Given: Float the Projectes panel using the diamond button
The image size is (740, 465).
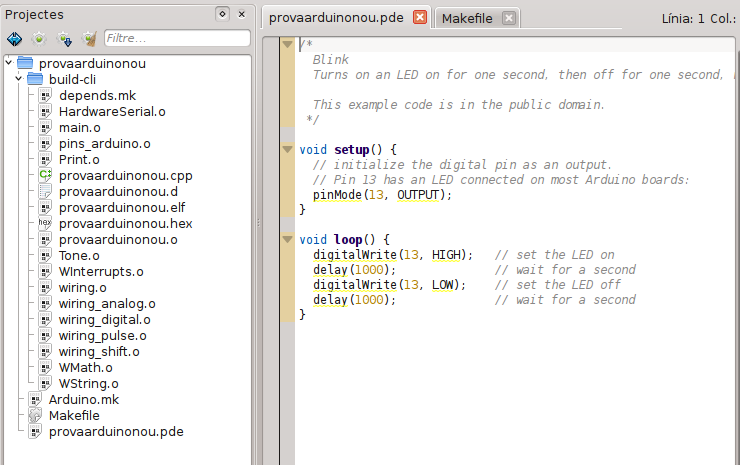Looking at the screenshot, I should click(x=222, y=14).
